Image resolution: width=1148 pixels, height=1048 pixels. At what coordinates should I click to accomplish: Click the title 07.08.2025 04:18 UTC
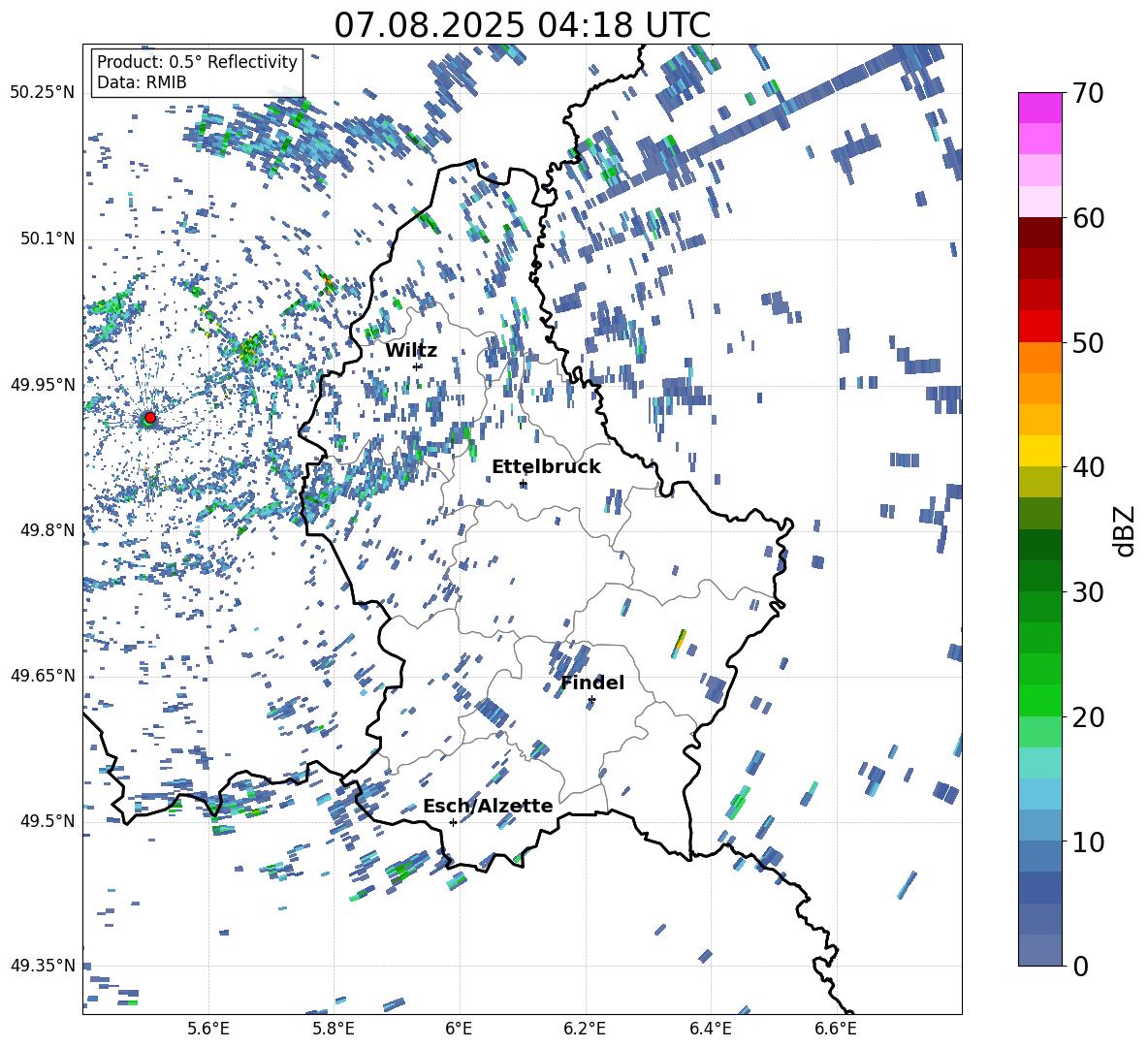(522, 25)
